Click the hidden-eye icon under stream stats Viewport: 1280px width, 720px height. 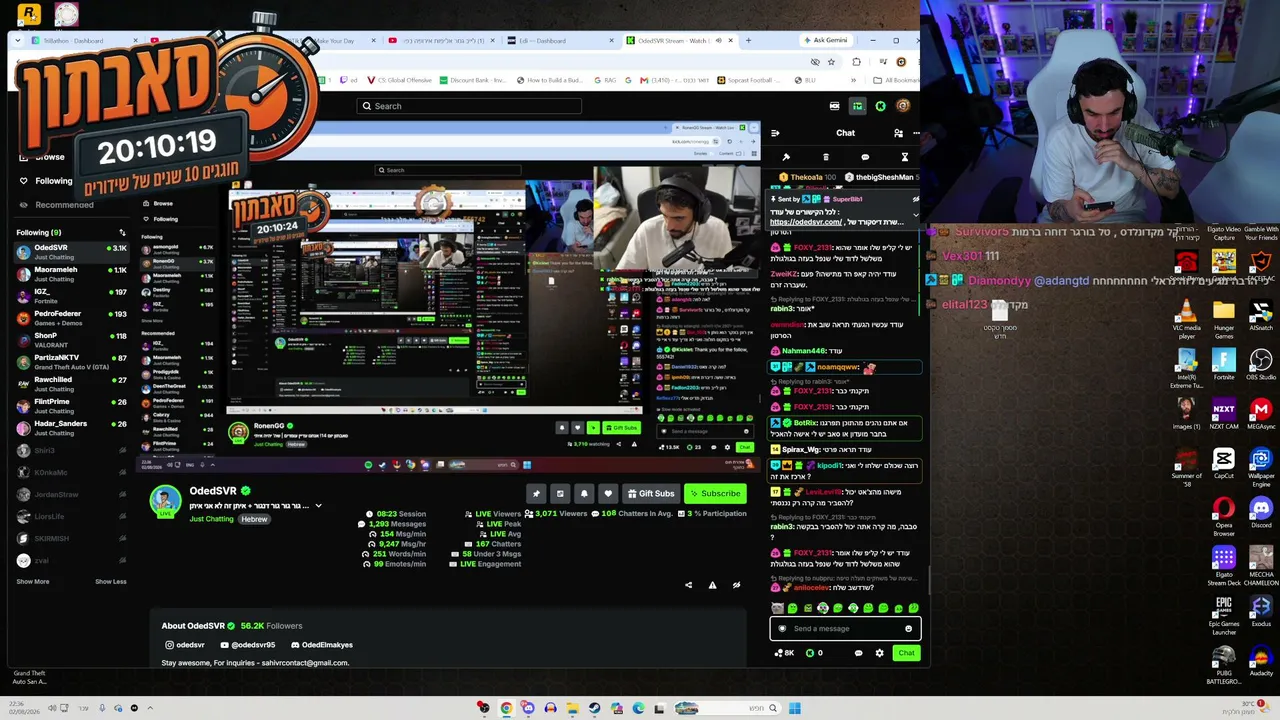point(736,585)
